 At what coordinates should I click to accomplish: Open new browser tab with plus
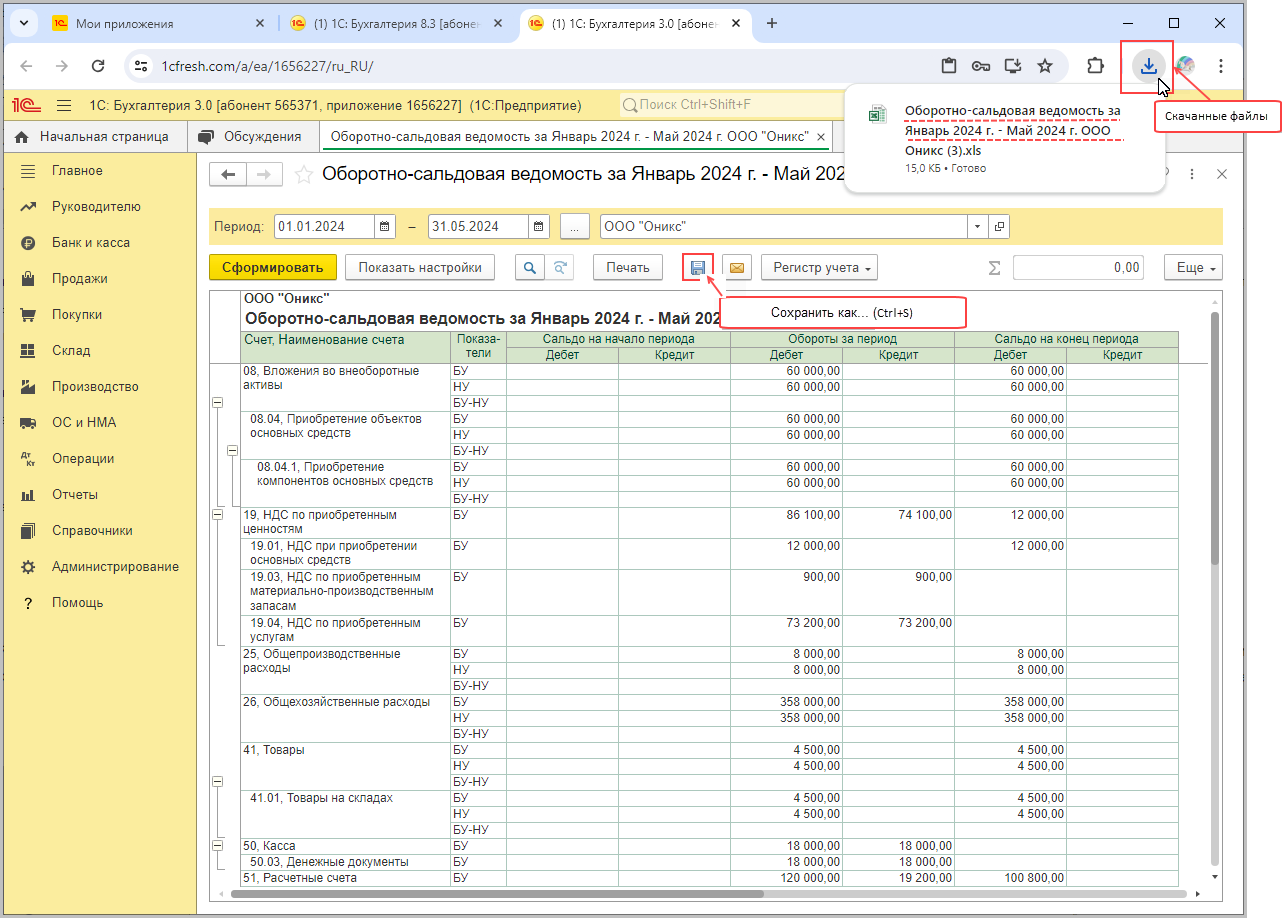pos(771,23)
